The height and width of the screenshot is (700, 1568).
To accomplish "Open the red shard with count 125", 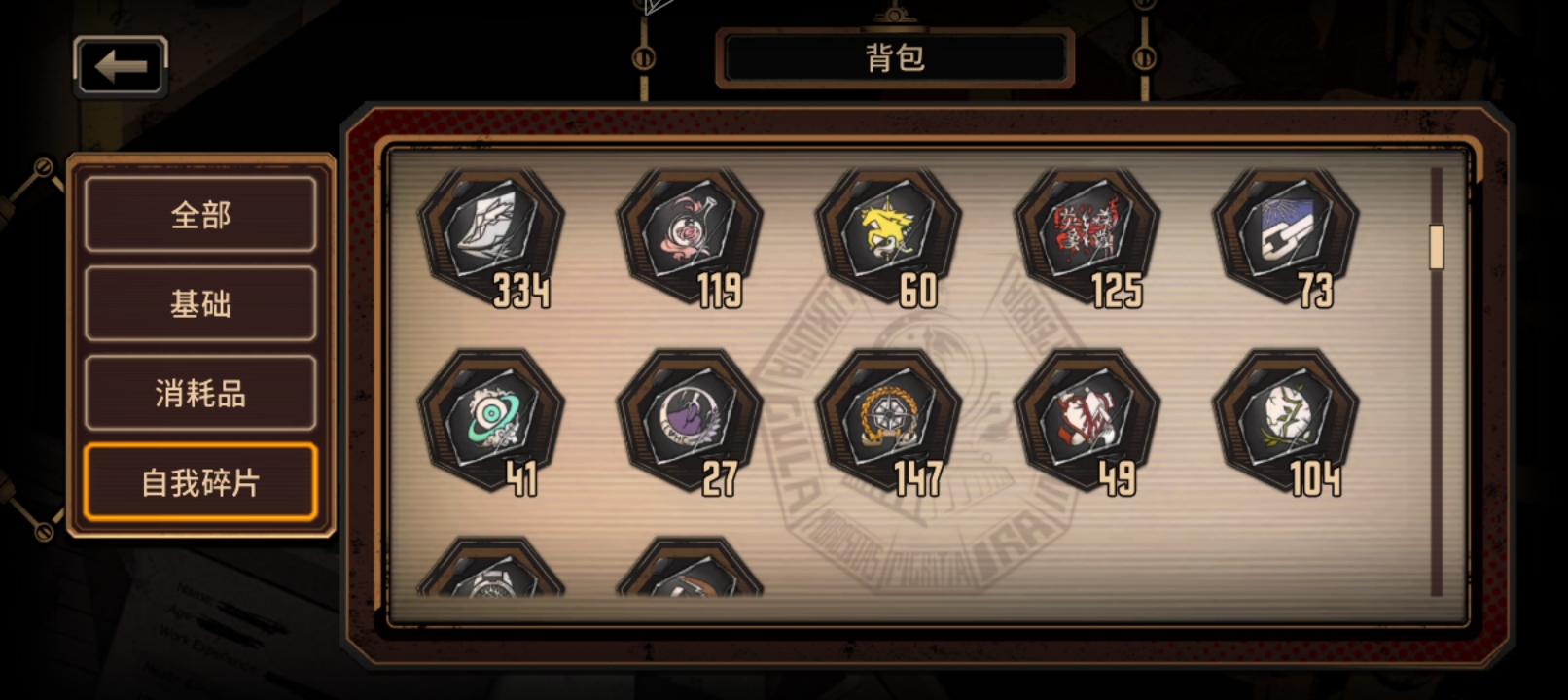I will pos(1087,238).
